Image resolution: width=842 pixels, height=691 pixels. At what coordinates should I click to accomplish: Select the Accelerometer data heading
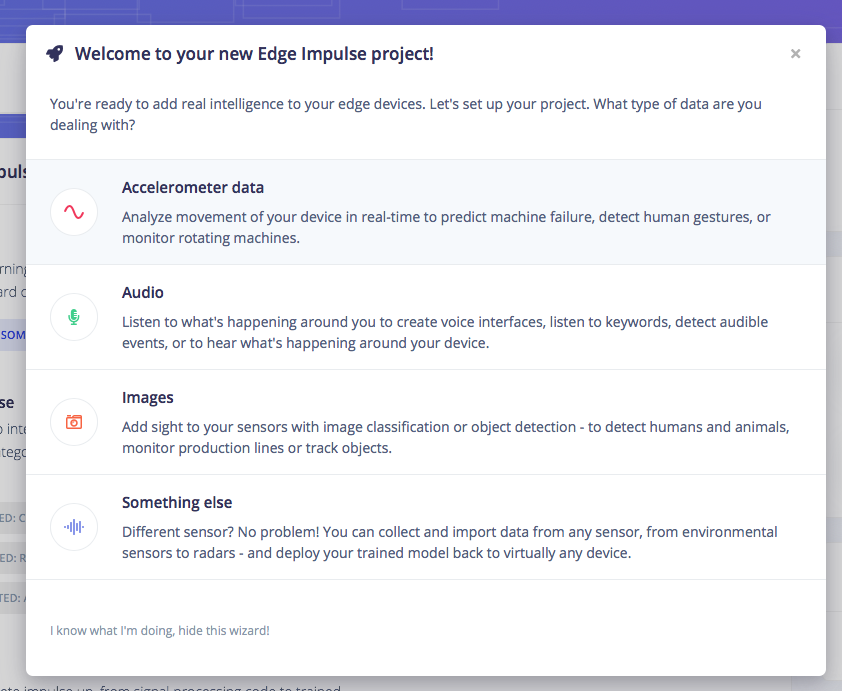point(193,187)
